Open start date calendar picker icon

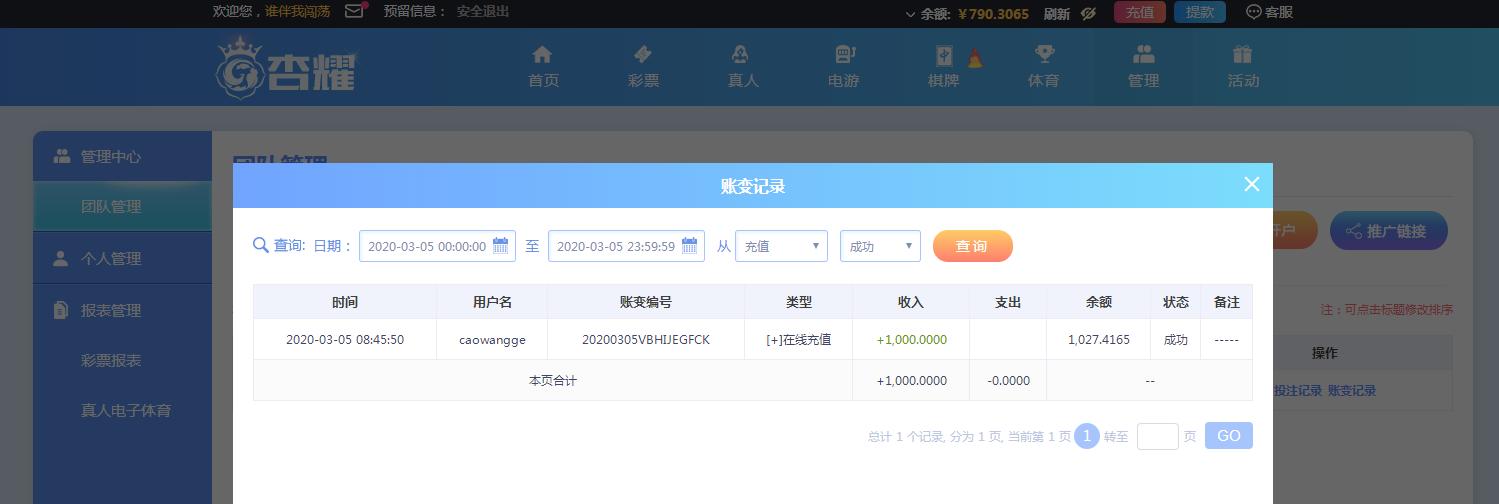pyautogui.click(x=501, y=246)
